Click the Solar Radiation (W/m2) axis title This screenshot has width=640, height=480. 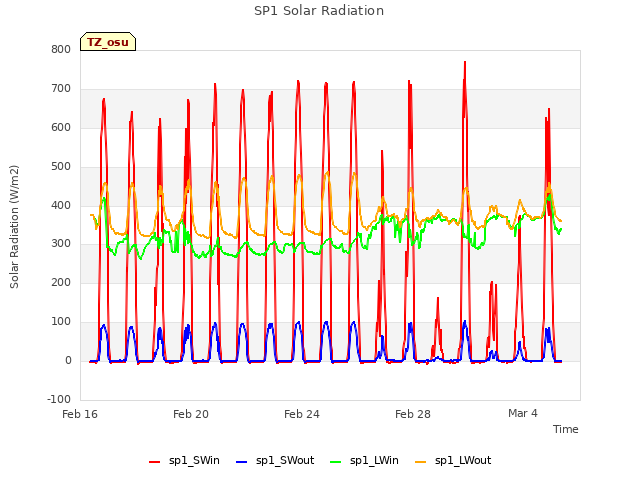(x=14, y=227)
